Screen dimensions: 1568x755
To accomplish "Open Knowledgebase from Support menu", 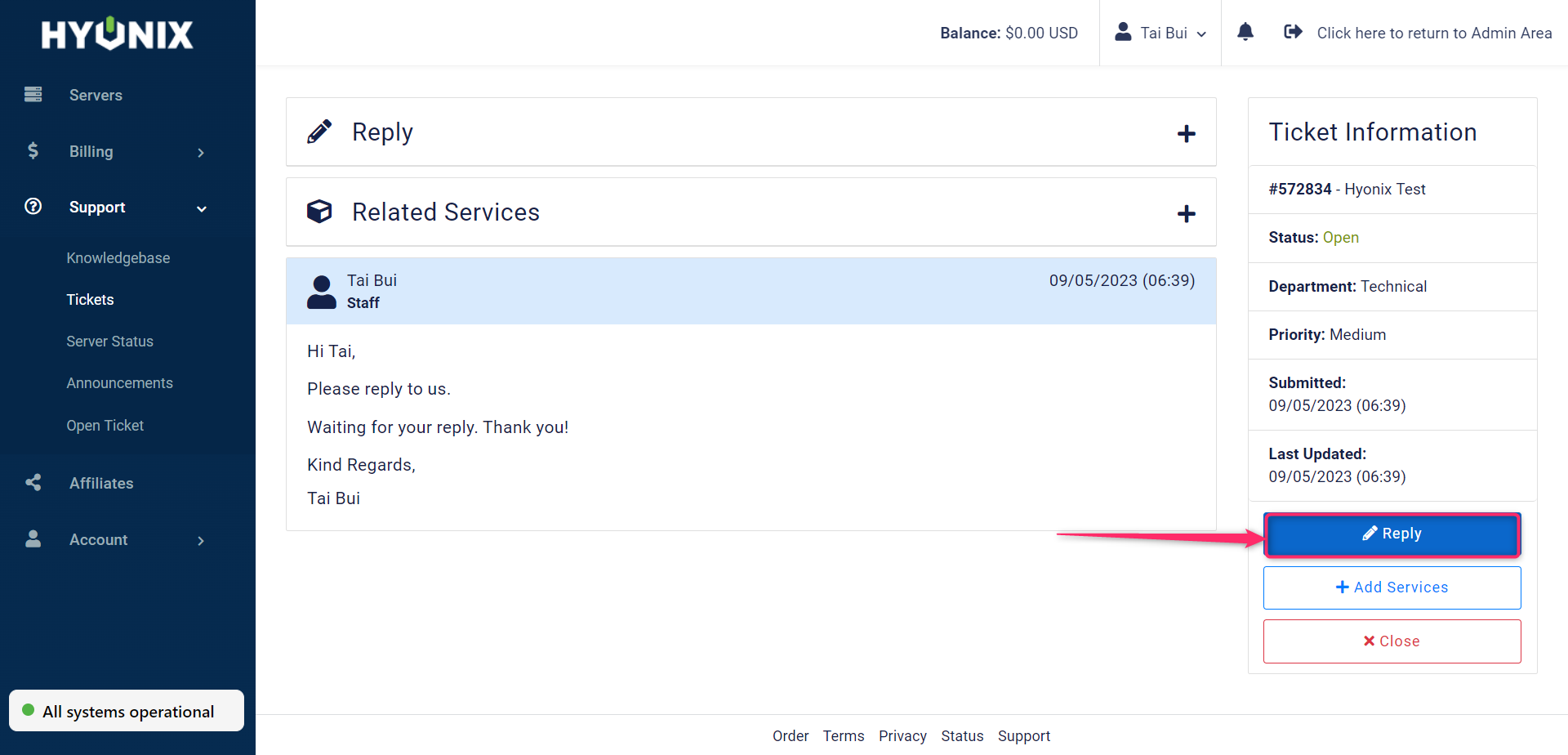I will click(x=118, y=258).
